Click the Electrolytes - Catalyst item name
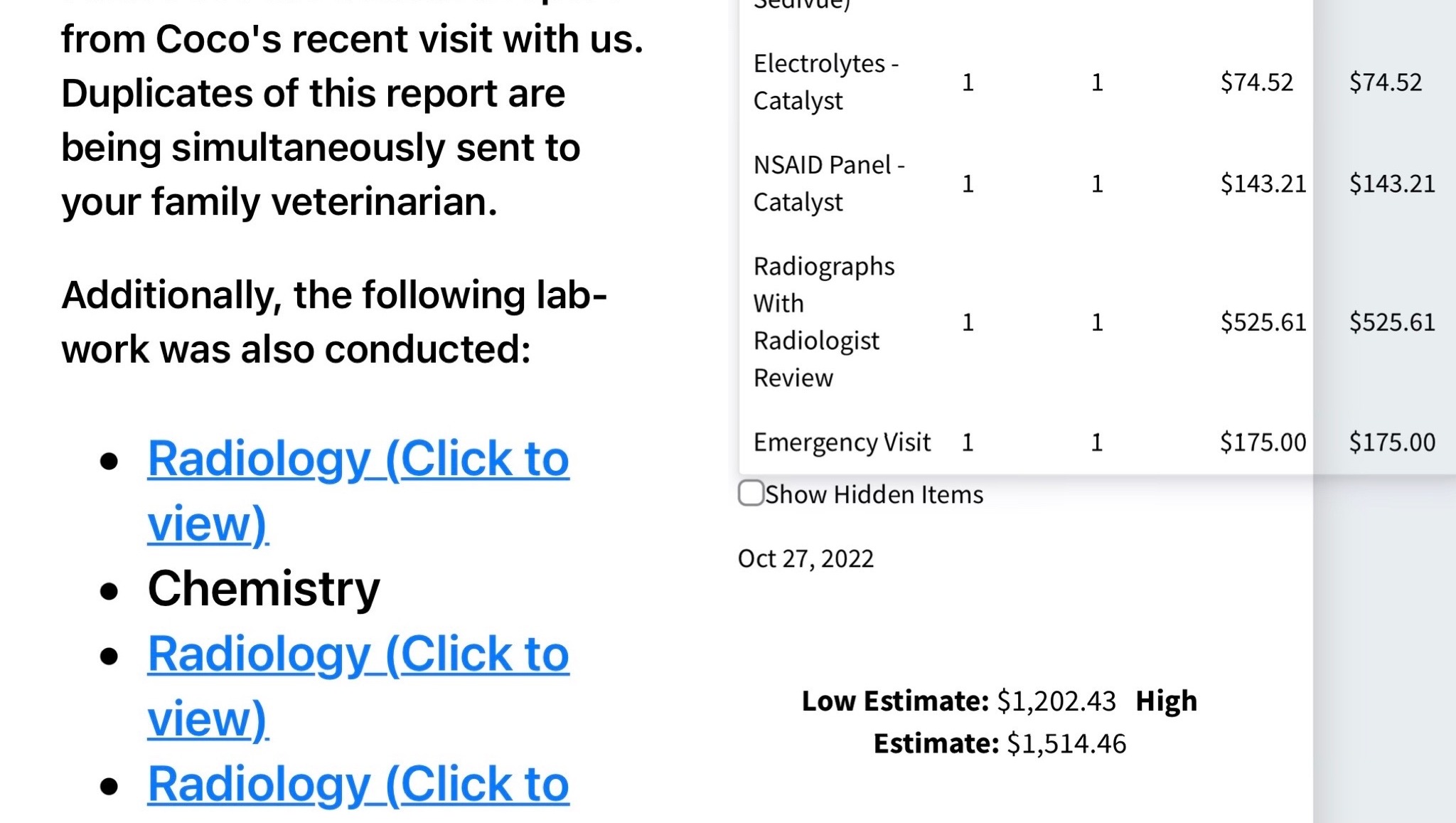1456x823 pixels. point(825,83)
